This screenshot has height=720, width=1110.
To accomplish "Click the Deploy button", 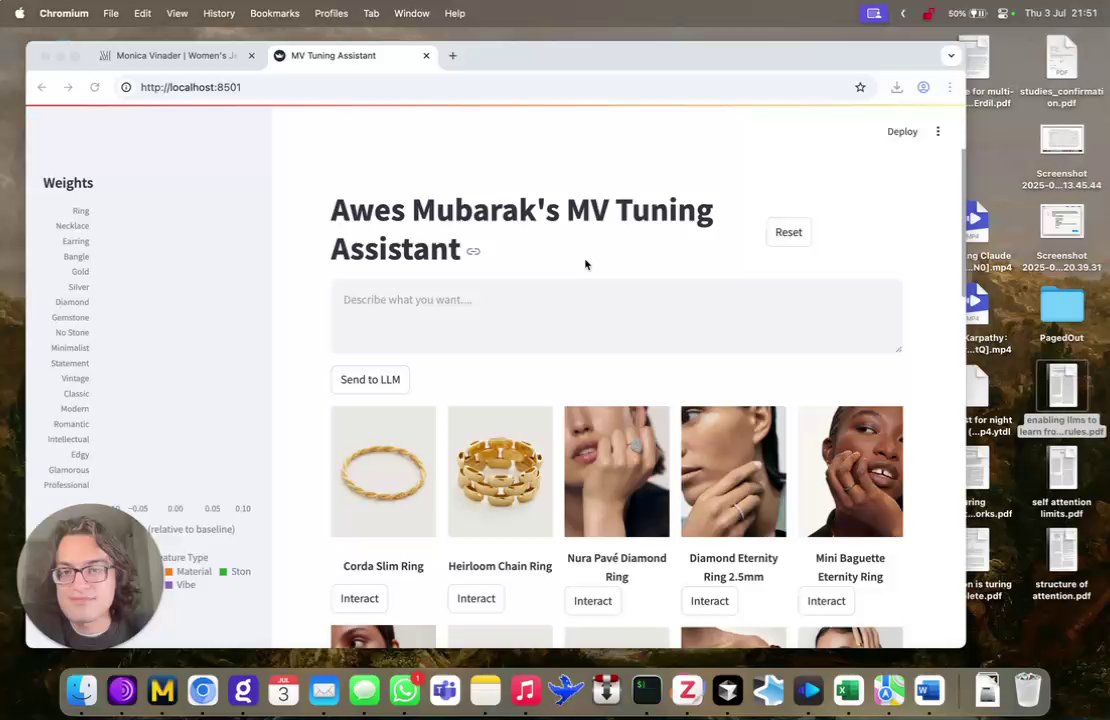I will [903, 132].
